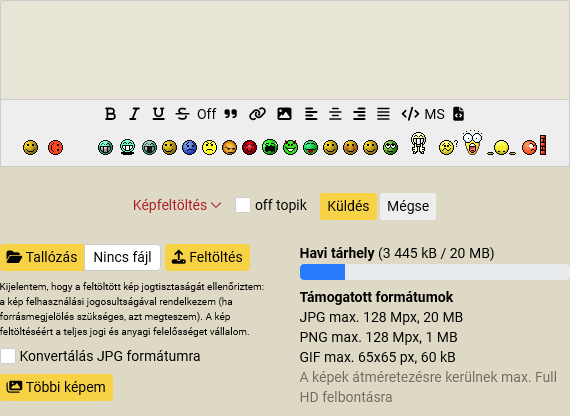570x416 pixels.
Task: Click the Full HD resize notice text
Action: (428, 387)
